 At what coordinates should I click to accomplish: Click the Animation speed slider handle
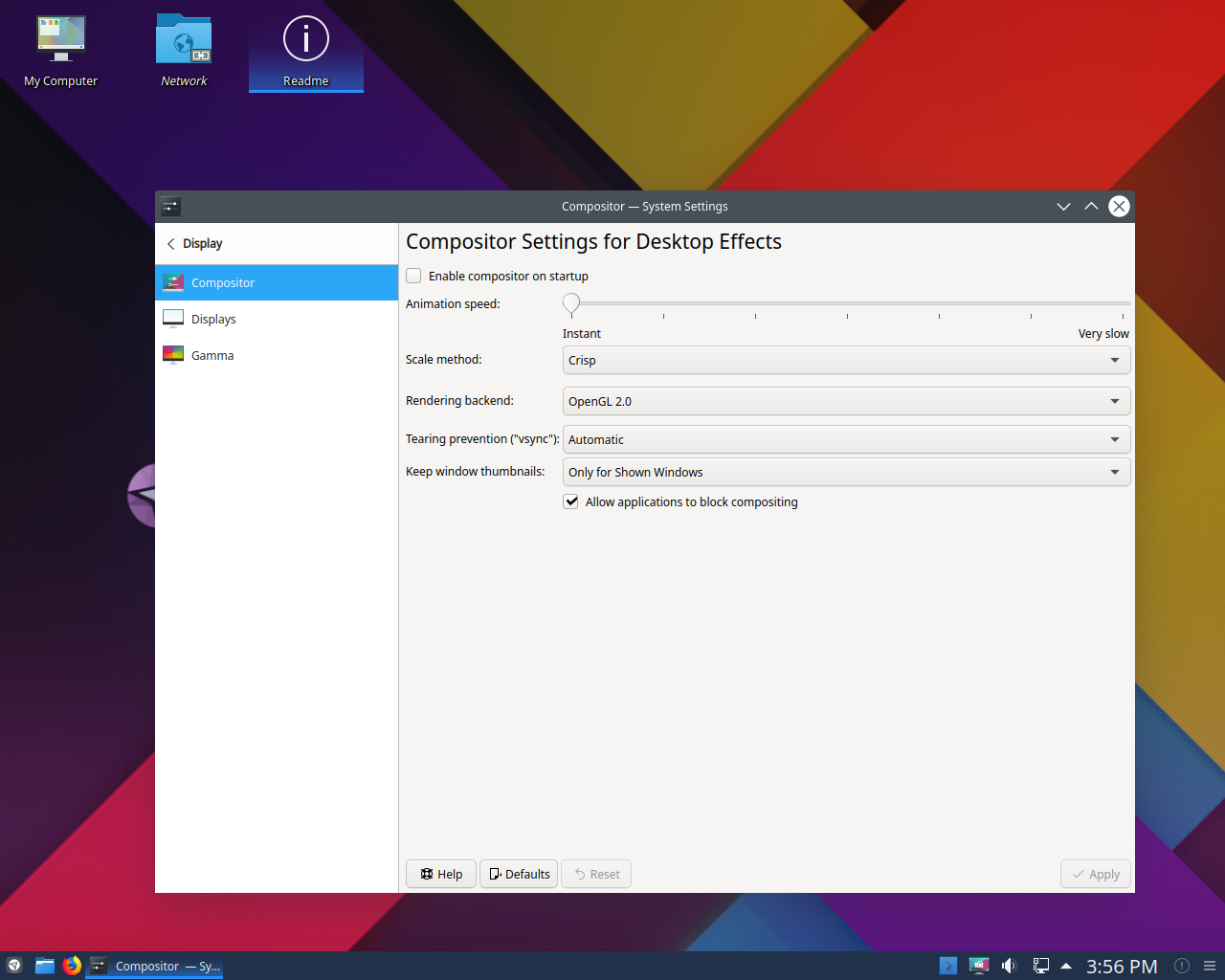tap(571, 304)
